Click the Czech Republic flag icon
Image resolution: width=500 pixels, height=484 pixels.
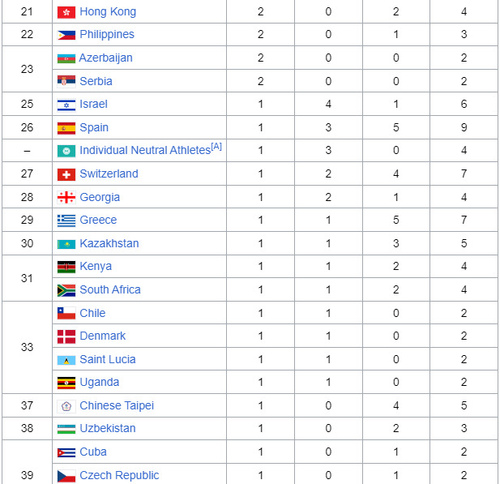pos(66,476)
